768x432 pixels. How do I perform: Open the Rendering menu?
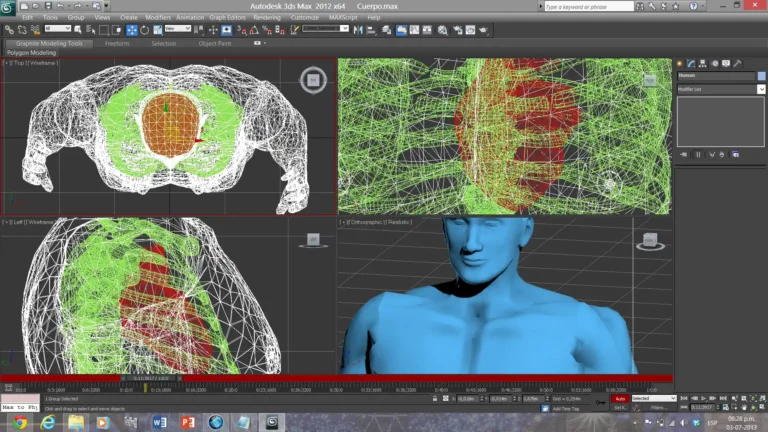266,17
